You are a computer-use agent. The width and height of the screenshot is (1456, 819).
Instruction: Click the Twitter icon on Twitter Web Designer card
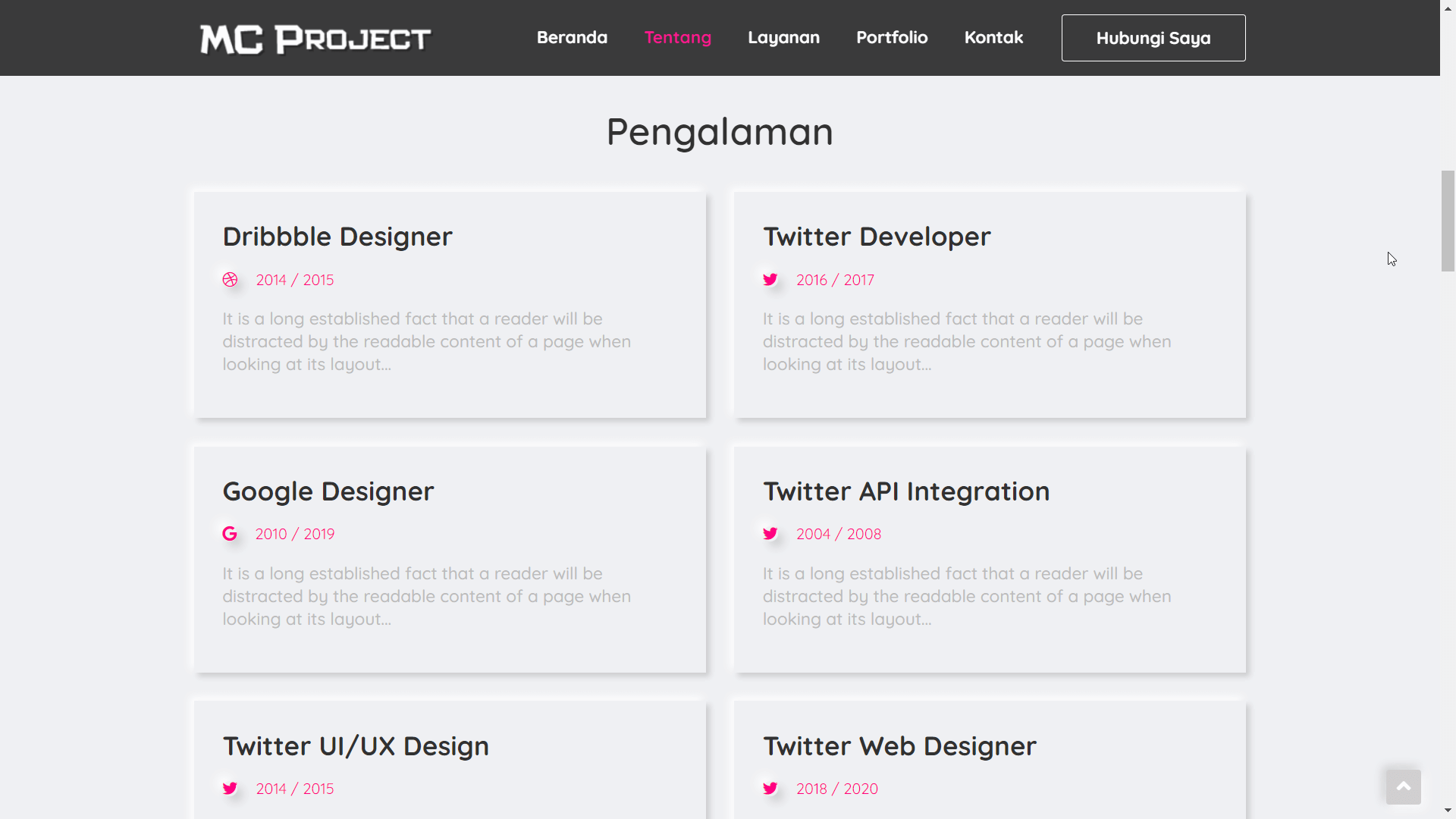770,788
